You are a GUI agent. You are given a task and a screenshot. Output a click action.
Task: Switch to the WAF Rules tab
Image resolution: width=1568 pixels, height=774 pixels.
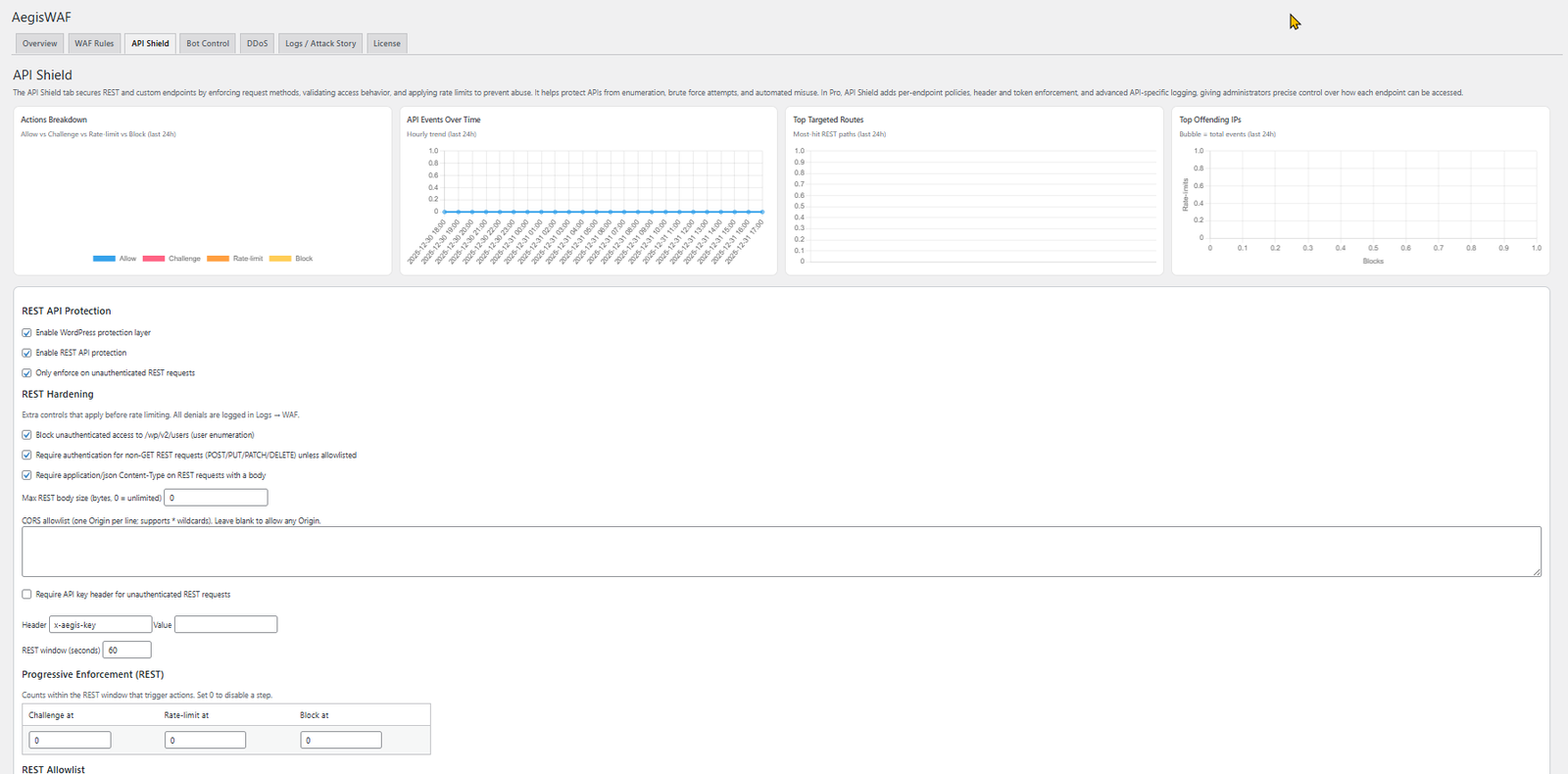(94, 43)
